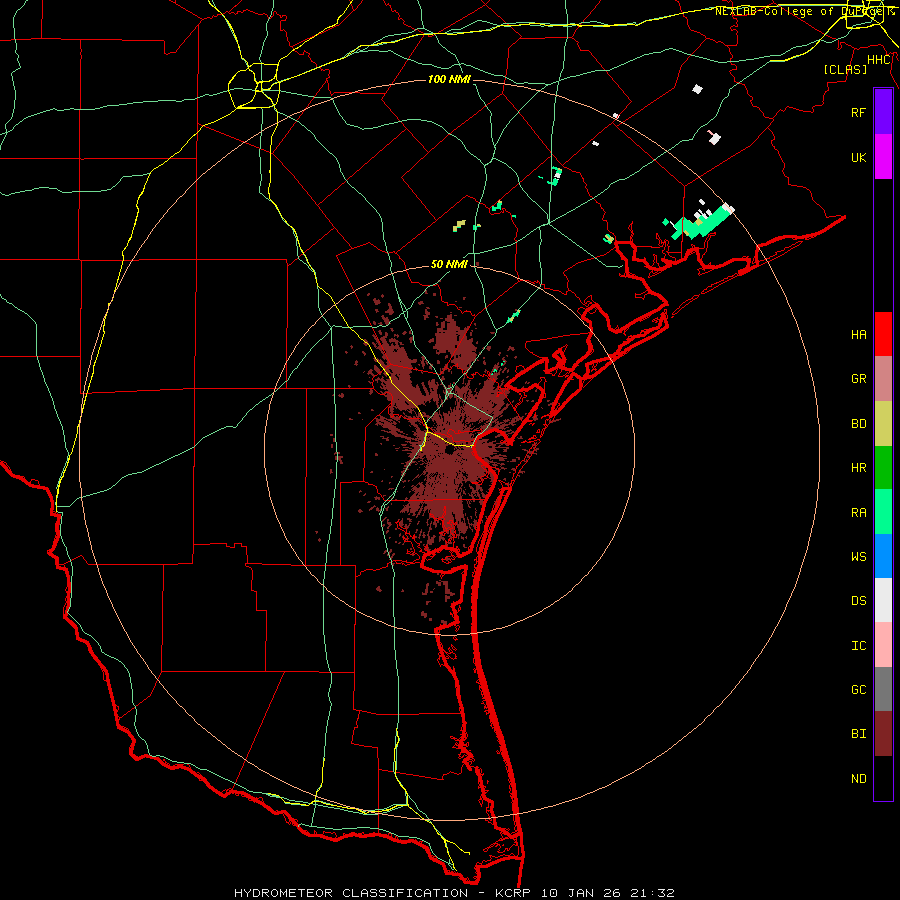This screenshot has width=900, height=900.
Task: Click the [CLAS] legend header
Action: coord(845,69)
